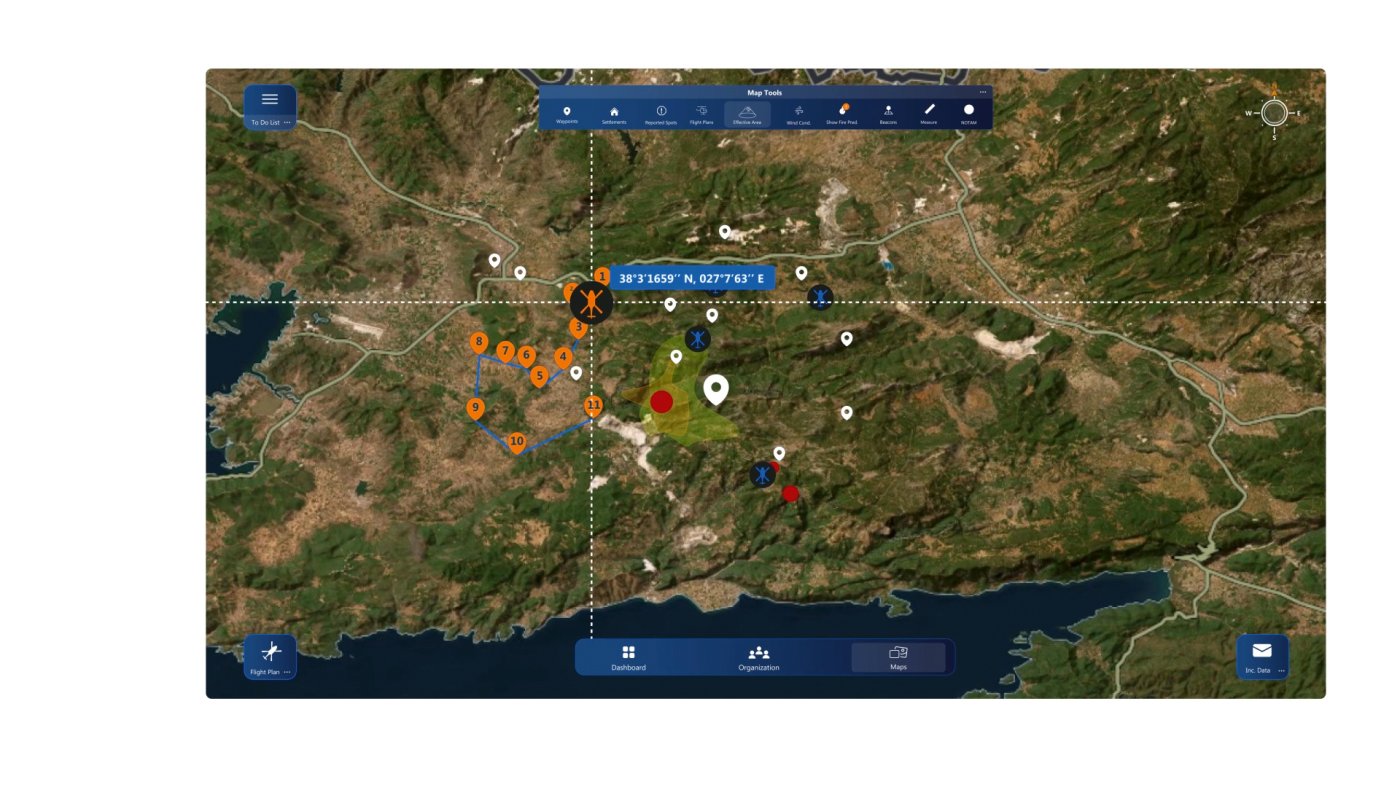Toggle the Effective Area overlay
This screenshot has height=787, width=1400.
(x=747, y=114)
